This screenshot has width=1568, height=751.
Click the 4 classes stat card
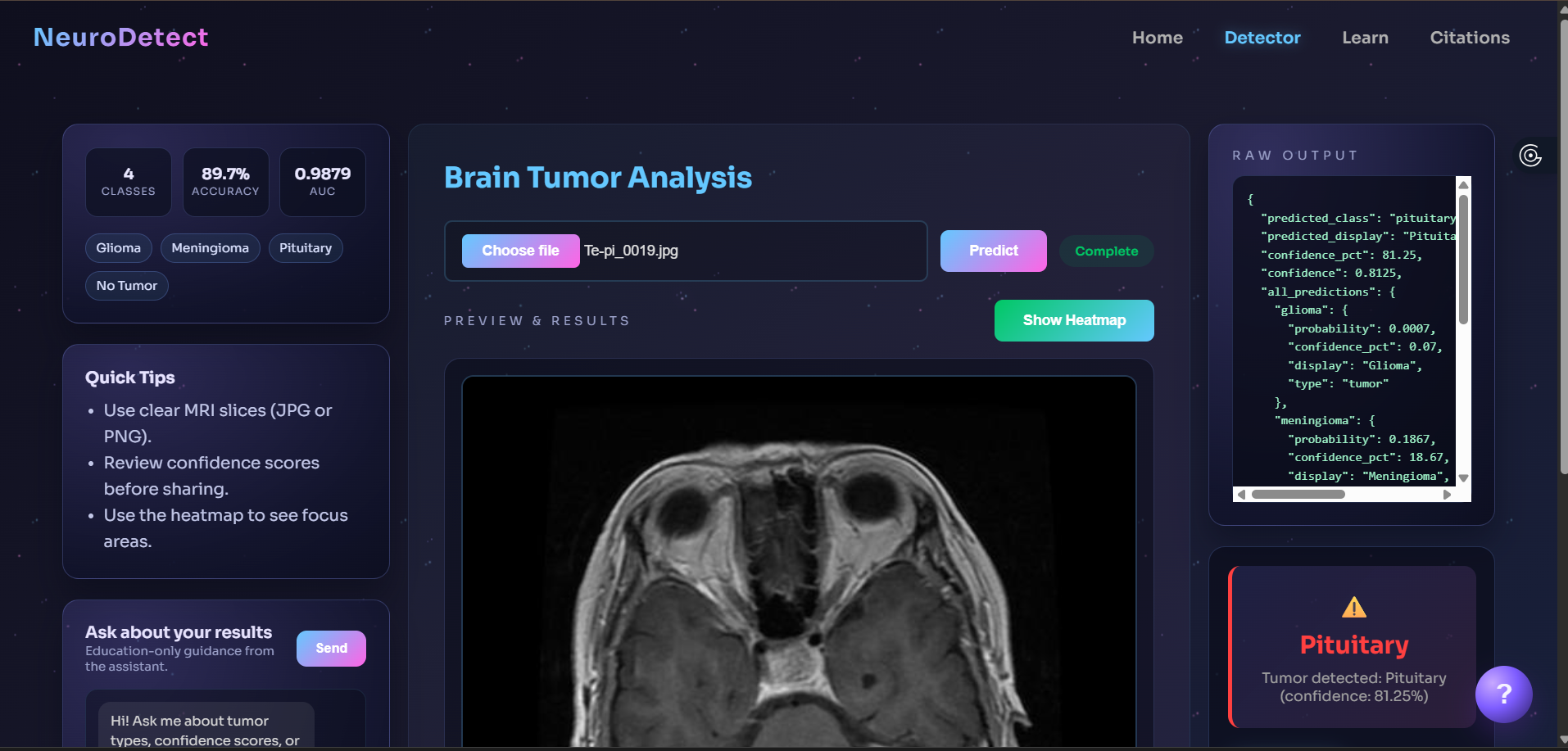(x=129, y=182)
